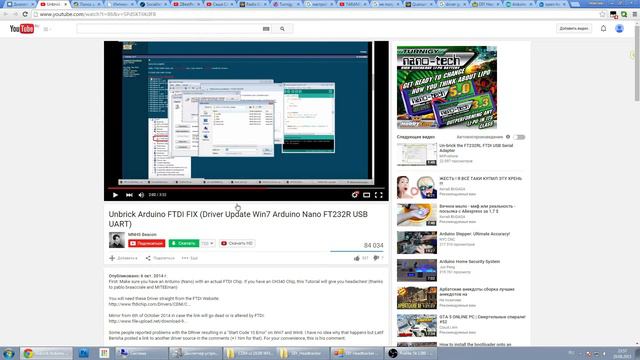640x360 pixels.
Task: Switch to the Radio browser tab
Action: [253, 4]
